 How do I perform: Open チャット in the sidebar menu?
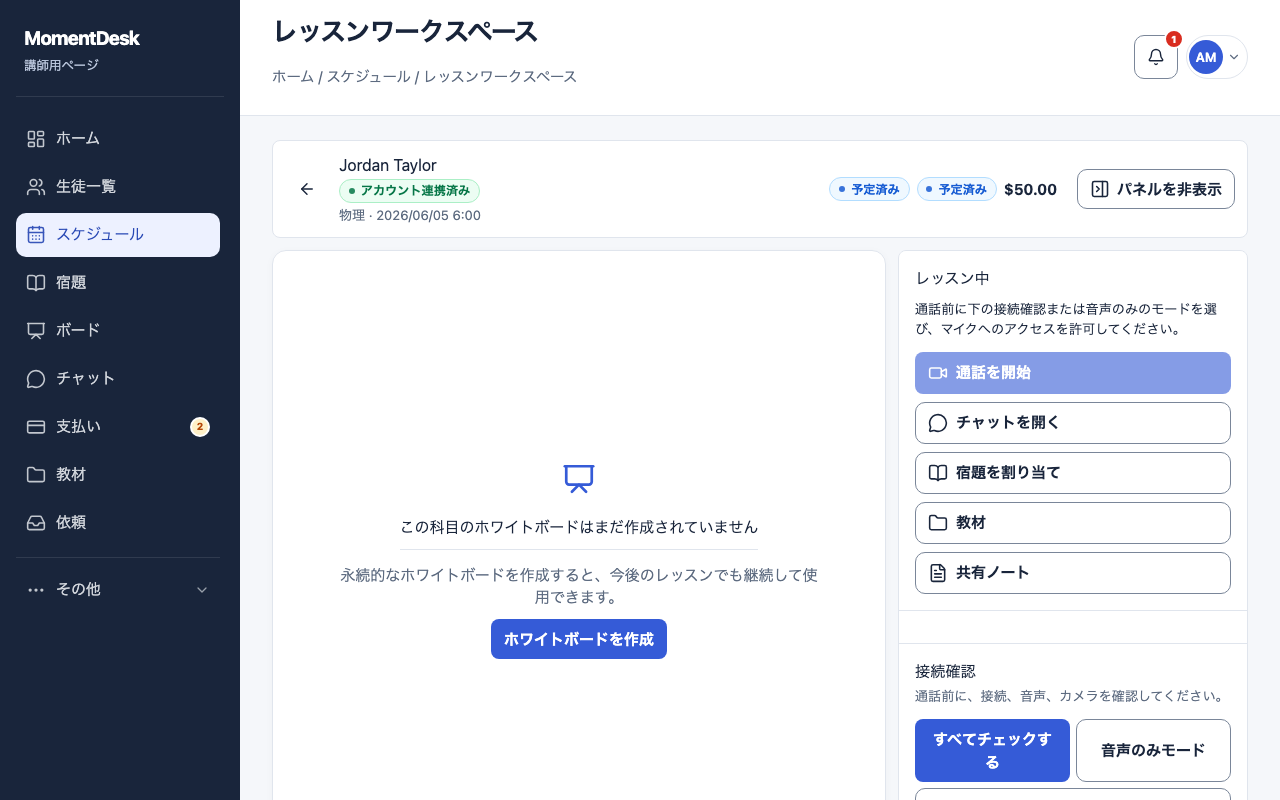118,379
